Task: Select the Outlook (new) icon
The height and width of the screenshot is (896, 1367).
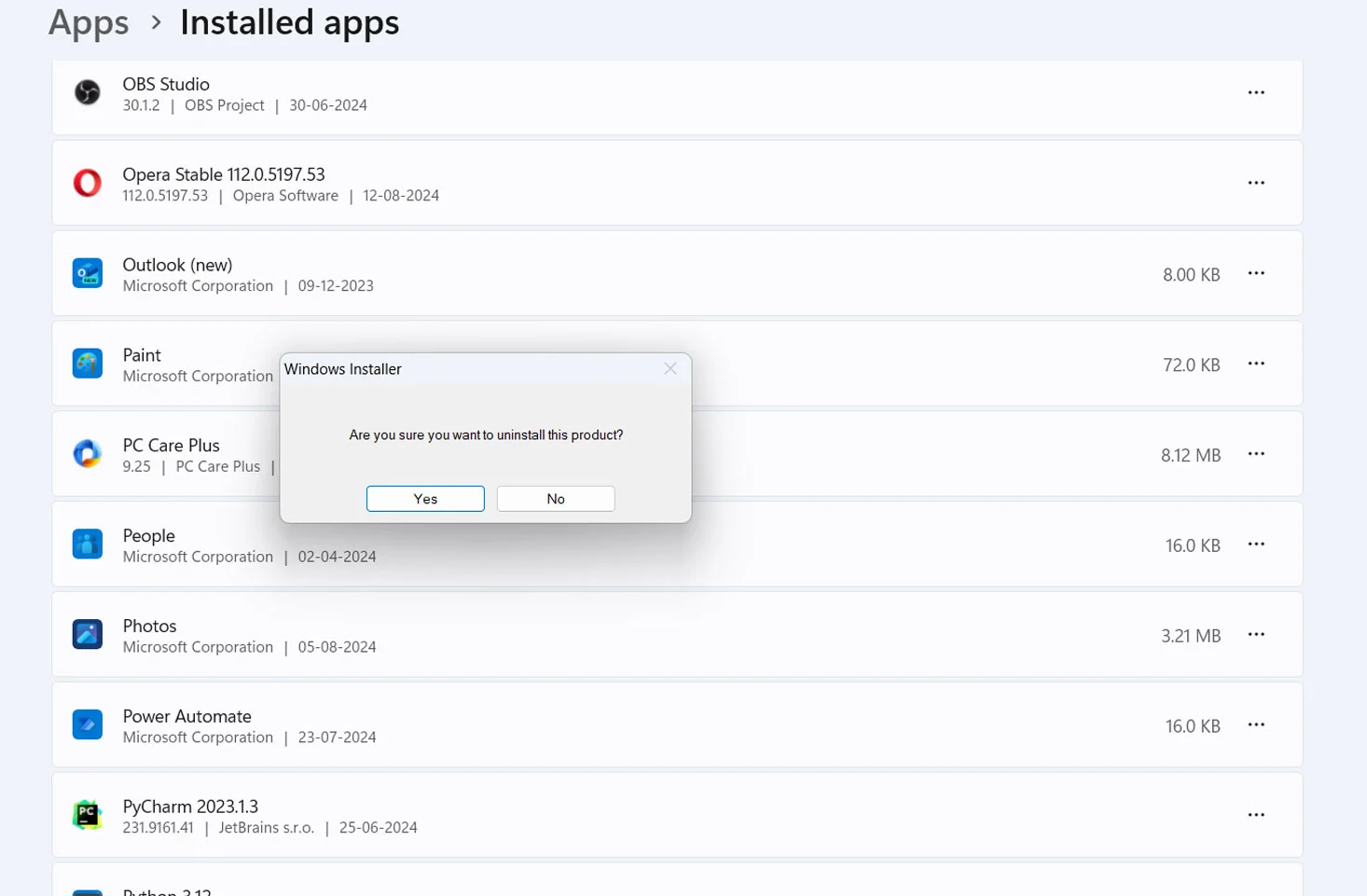Action: pos(88,273)
